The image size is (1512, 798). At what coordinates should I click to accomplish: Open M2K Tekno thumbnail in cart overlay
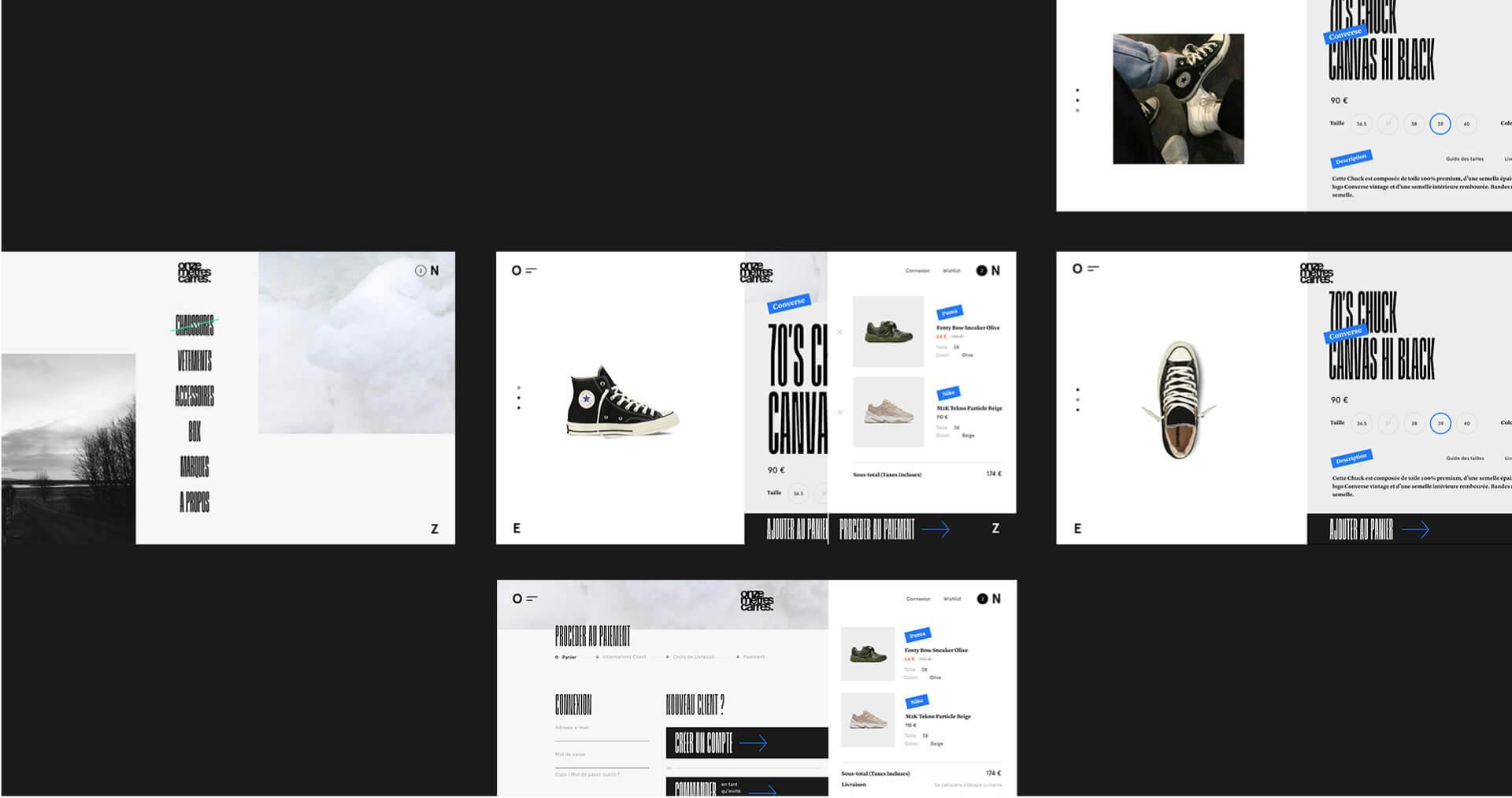(x=888, y=412)
